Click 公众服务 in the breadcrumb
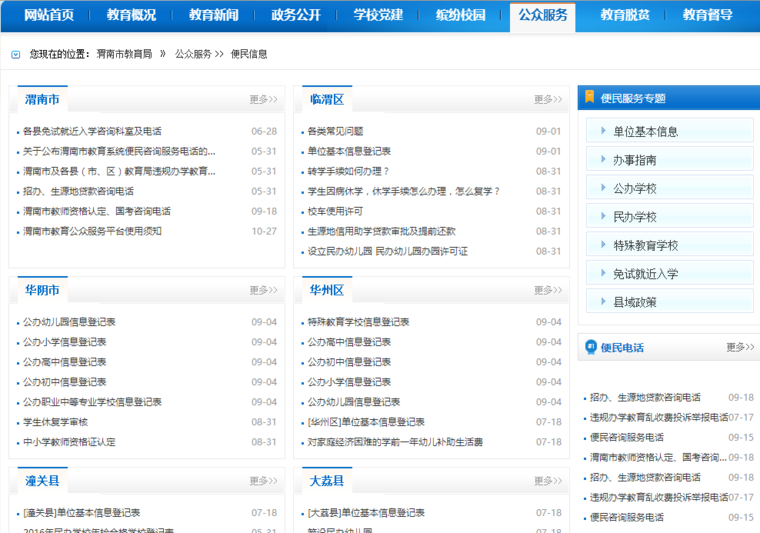The image size is (760, 533). click(x=193, y=54)
